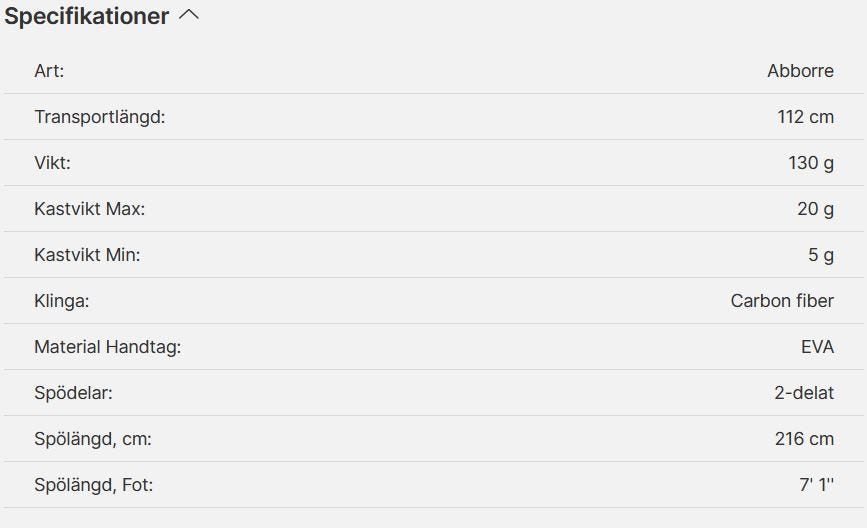Click the 130 g weight value
The image size is (867, 528).
coord(810,163)
